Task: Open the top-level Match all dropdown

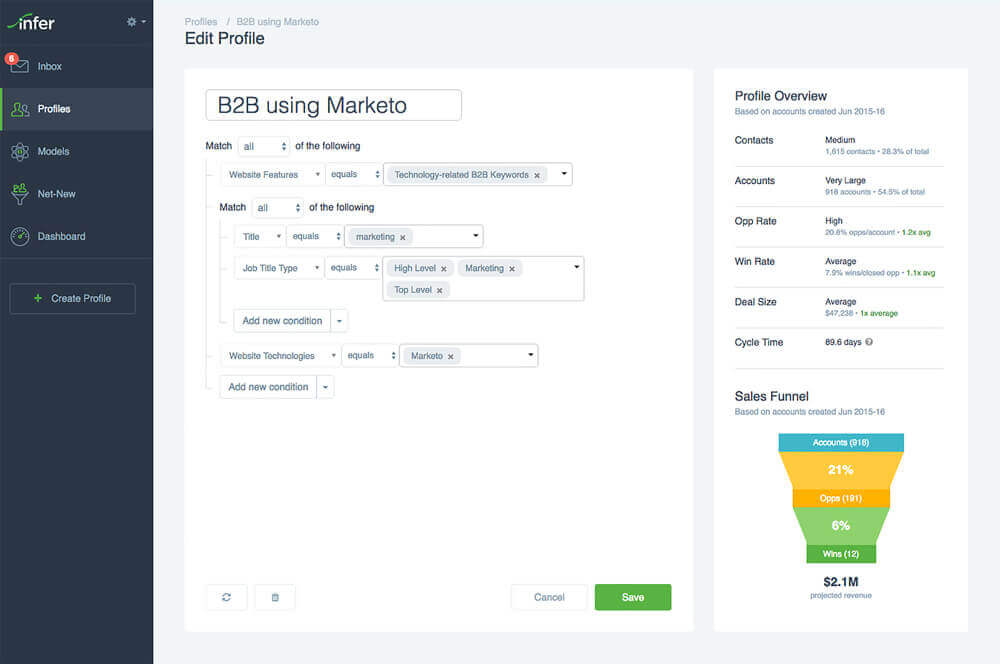Action: (264, 147)
